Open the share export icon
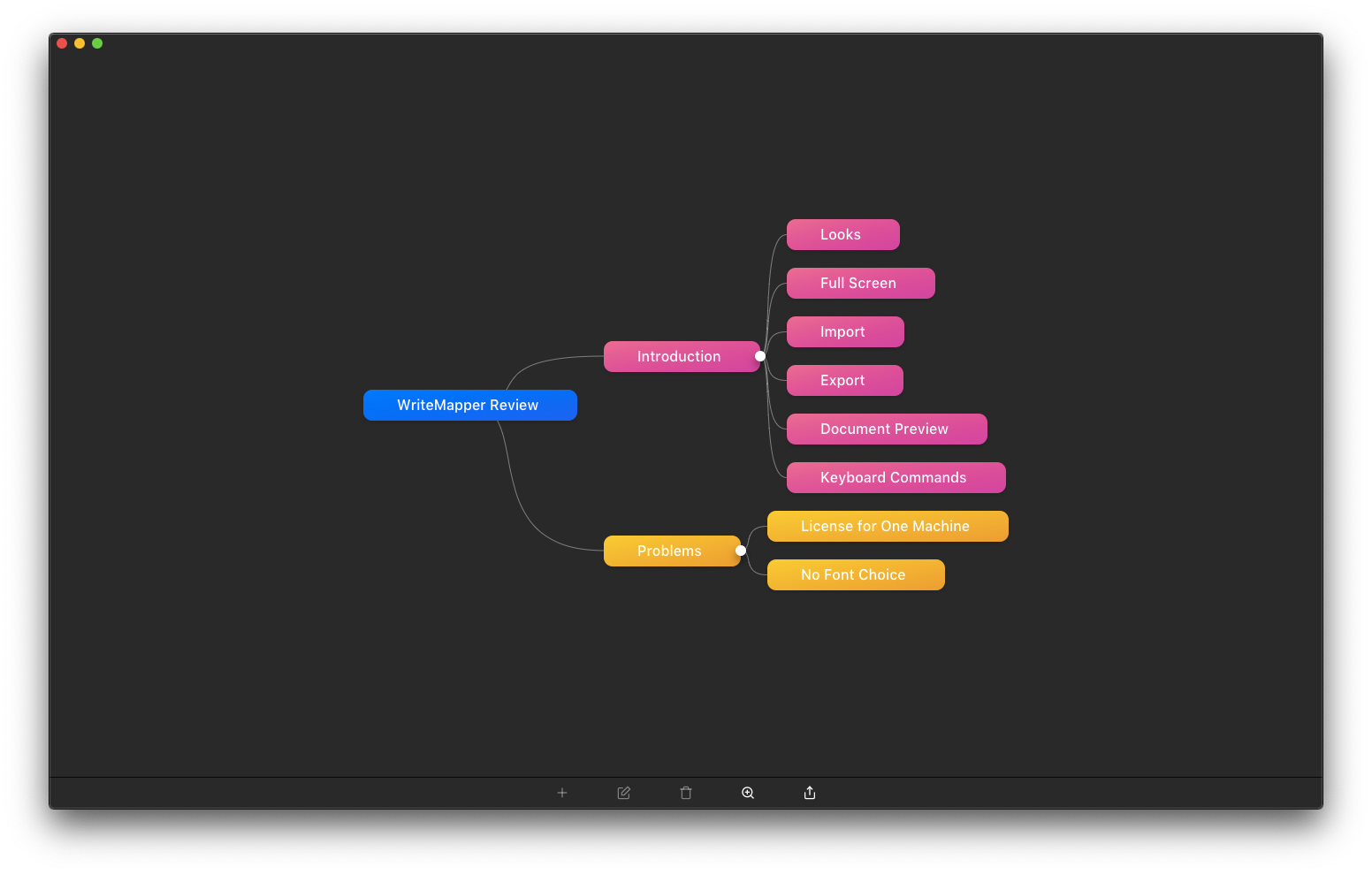The height and width of the screenshot is (874, 1372). 810,793
